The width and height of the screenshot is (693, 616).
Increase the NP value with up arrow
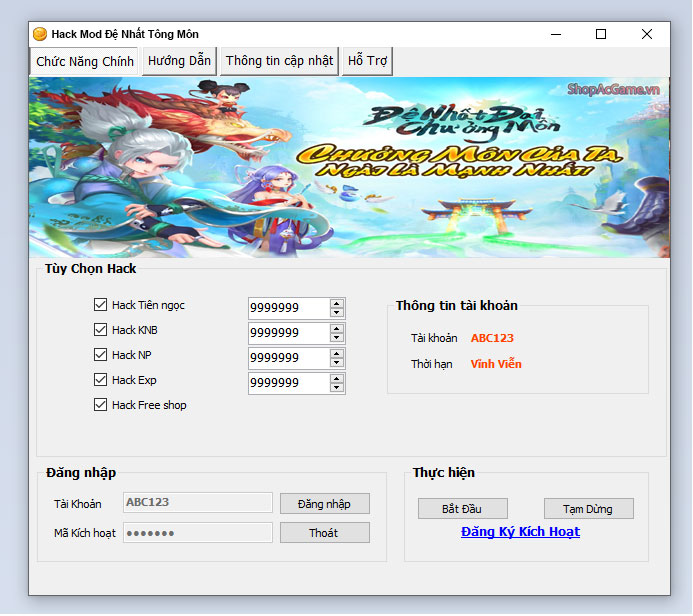(337, 354)
